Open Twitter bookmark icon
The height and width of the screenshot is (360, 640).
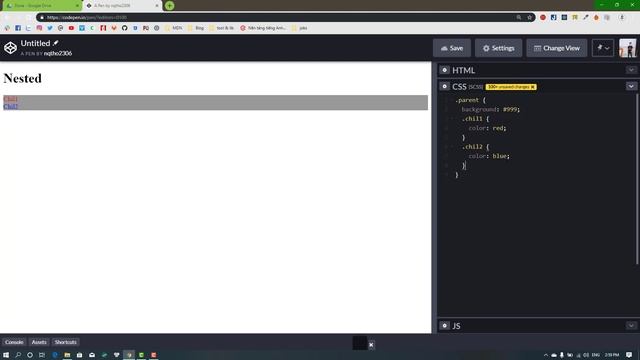click(x=50, y=28)
